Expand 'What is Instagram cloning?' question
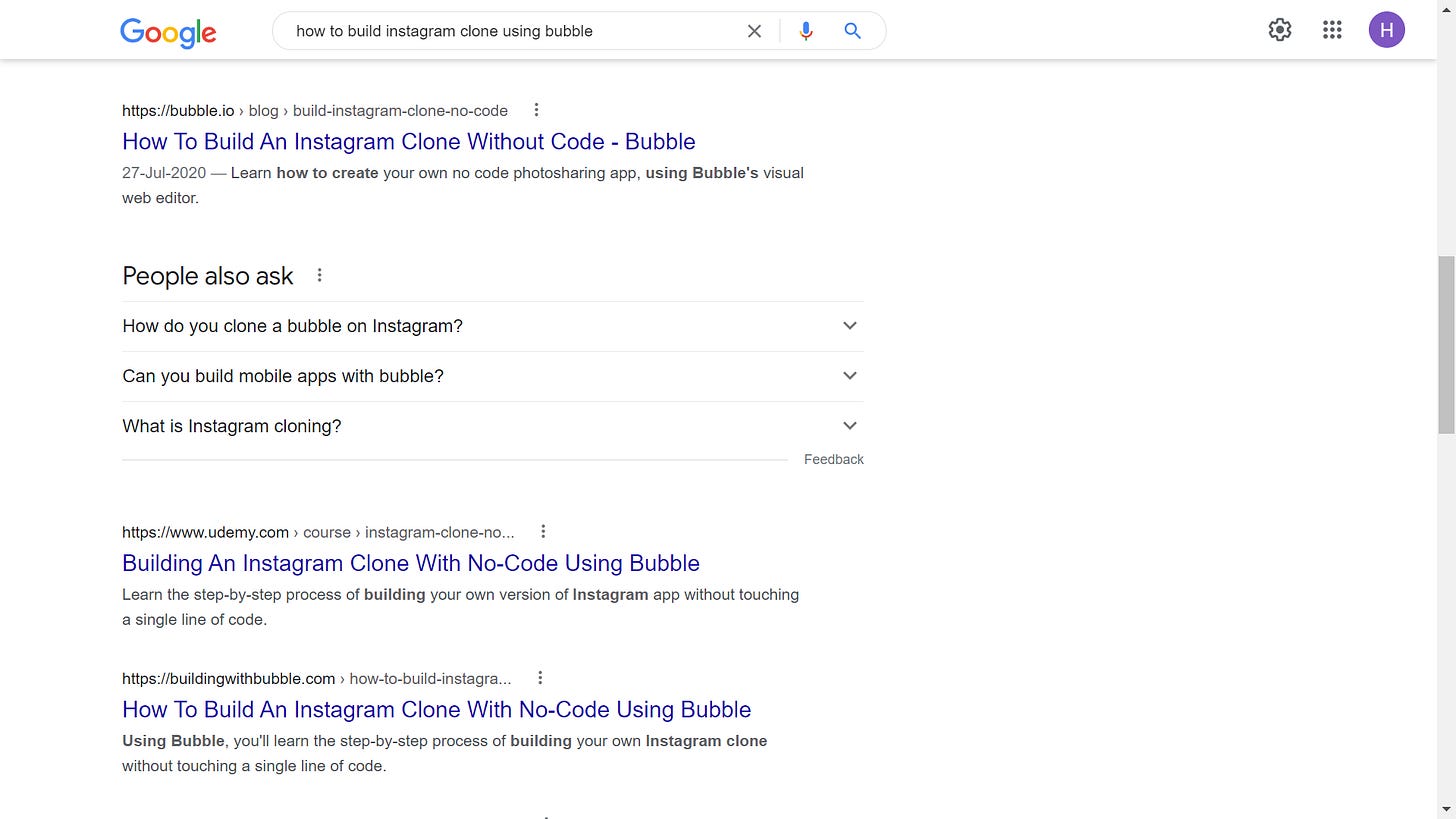The image size is (1456, 819). point(493,426)
